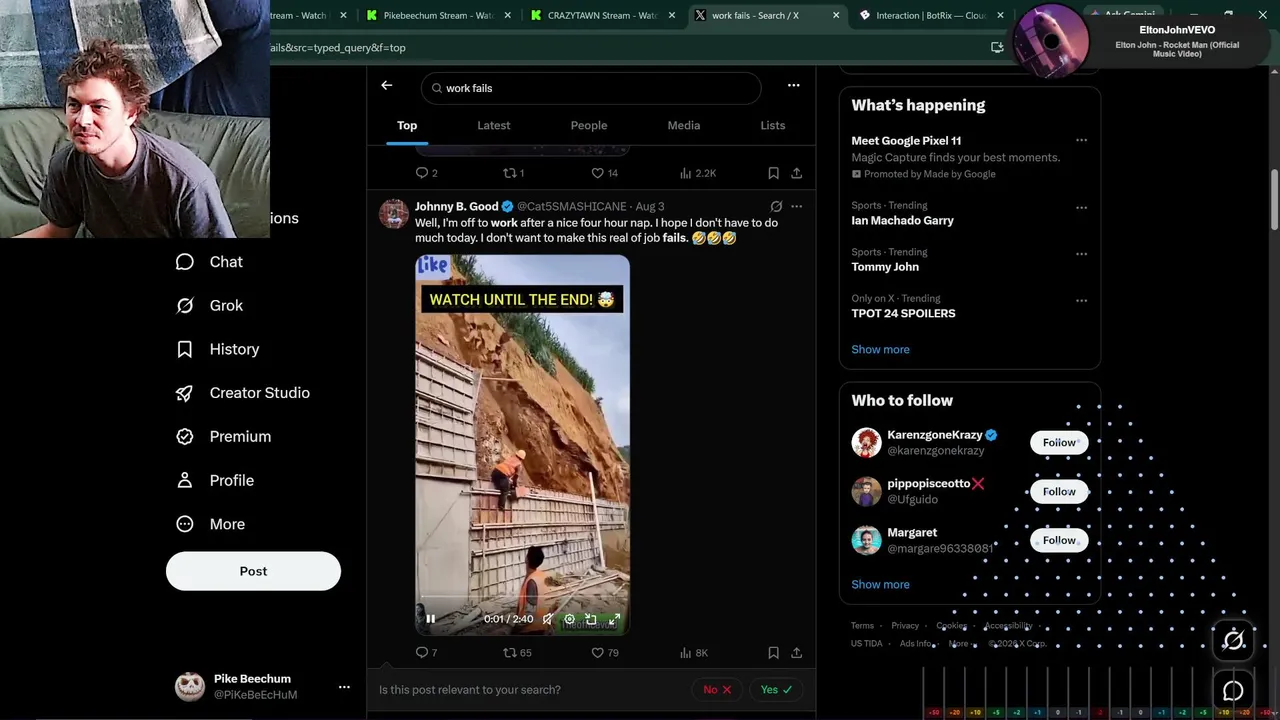The height and width of the screenshot is (720, 1280).
Task: Open Pike Beechum account options menu
Action: (344, 687)
